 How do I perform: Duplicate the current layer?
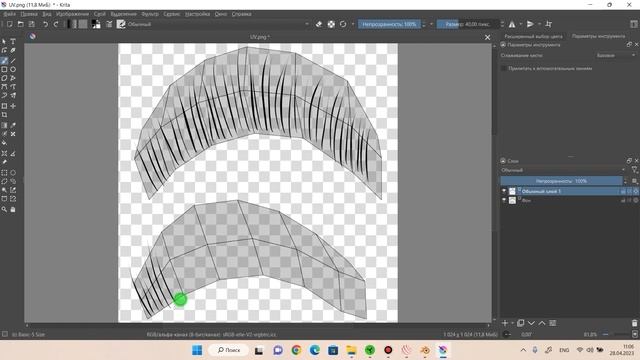coord(520,323)
